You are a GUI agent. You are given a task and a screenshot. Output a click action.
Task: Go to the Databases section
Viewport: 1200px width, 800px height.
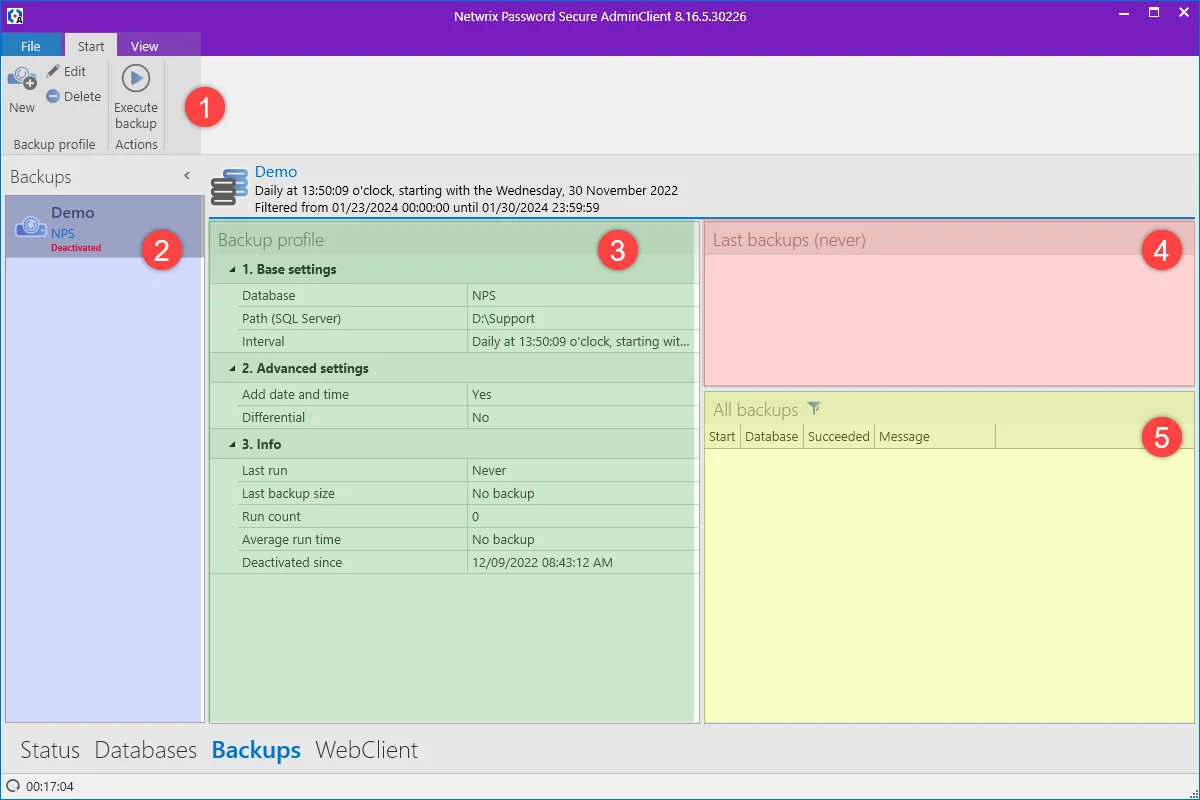[x=146, y=750]
